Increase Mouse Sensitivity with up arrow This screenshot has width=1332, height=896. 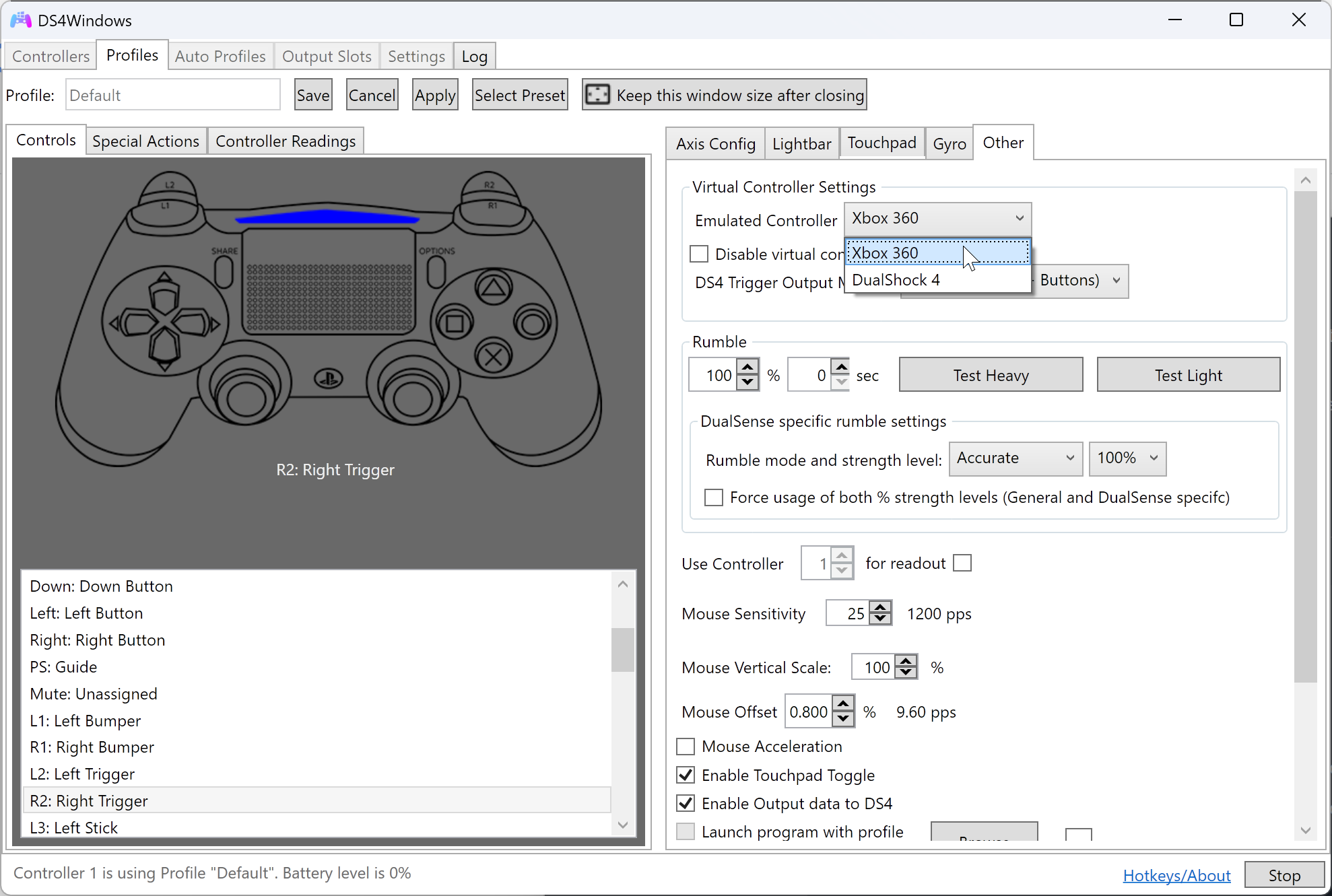(880, 607)
